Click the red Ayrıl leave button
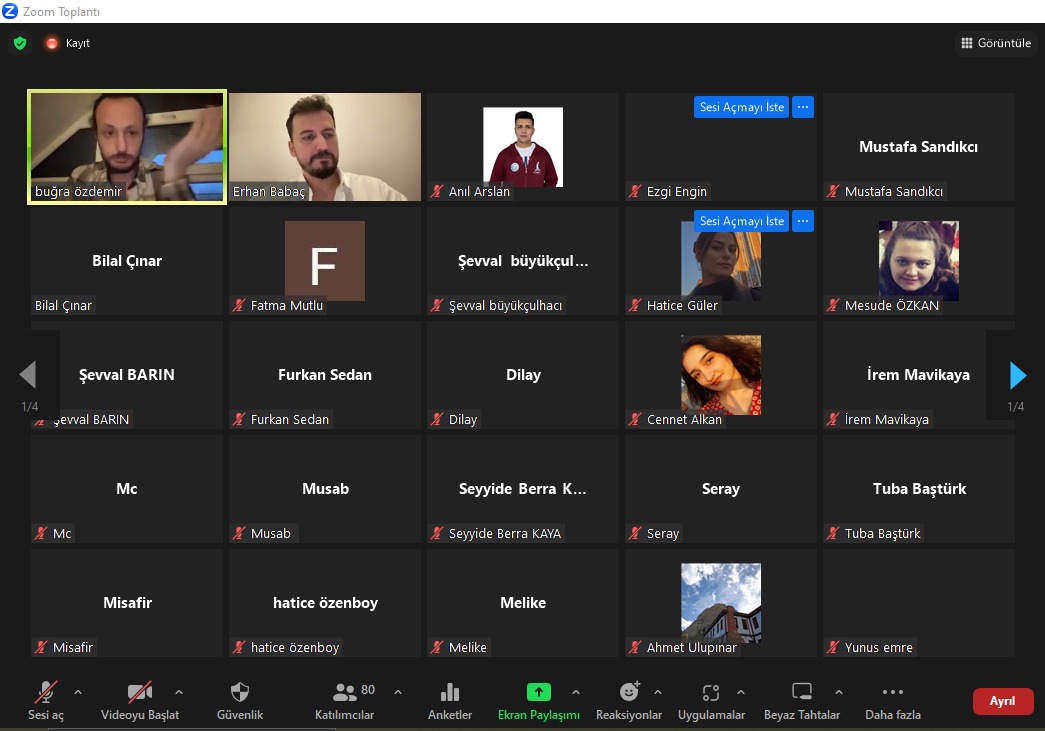Viewport: 1045px width, 731px height. coord(1002,701)
